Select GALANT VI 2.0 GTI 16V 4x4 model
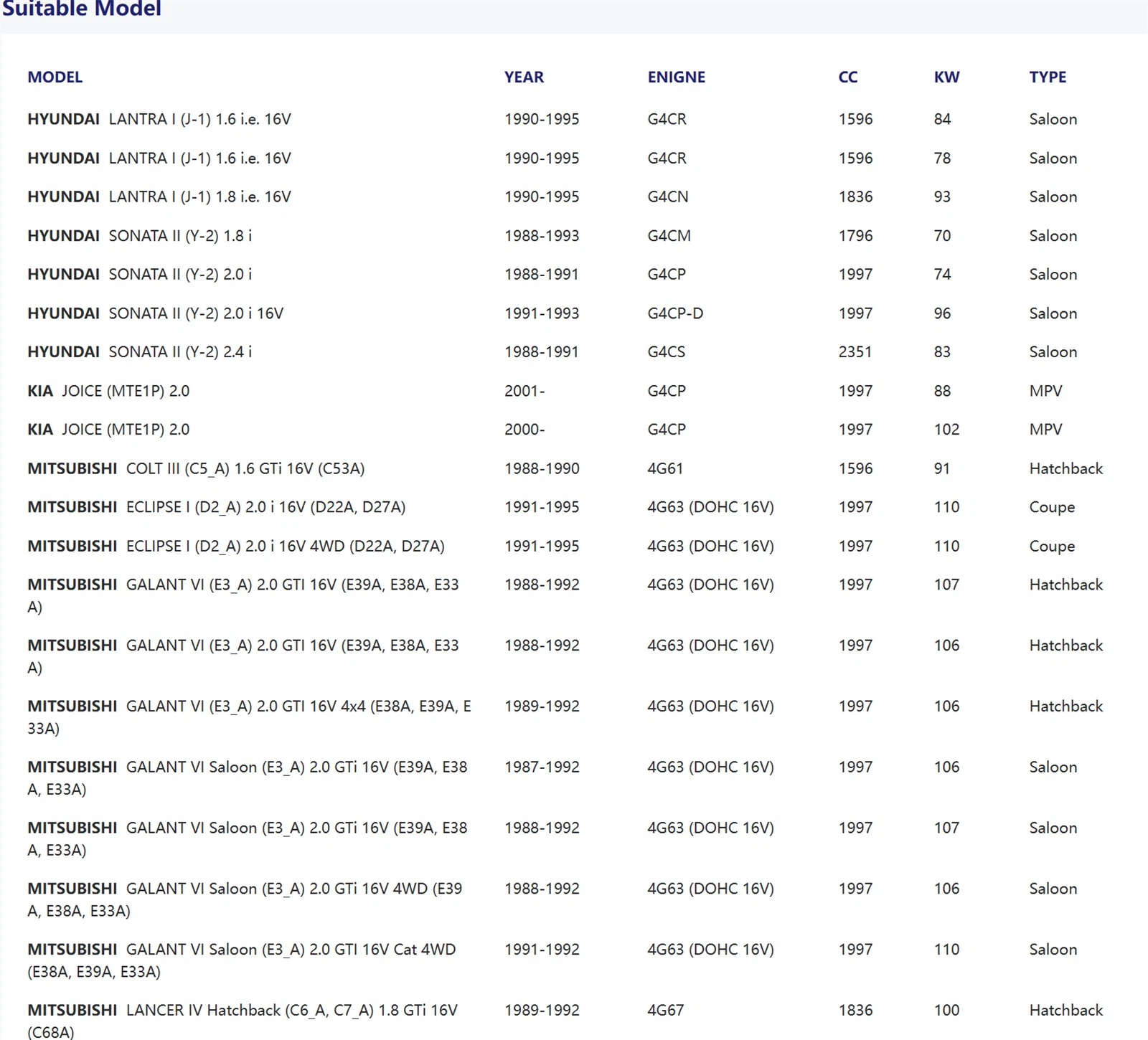This screenshot has height=1040, width=1148. coord(249,717)
